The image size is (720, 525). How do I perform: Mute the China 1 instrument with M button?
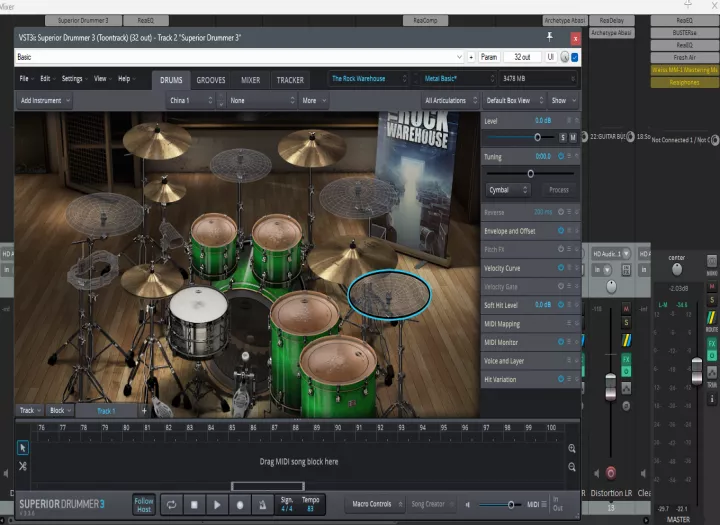(573, 137)
